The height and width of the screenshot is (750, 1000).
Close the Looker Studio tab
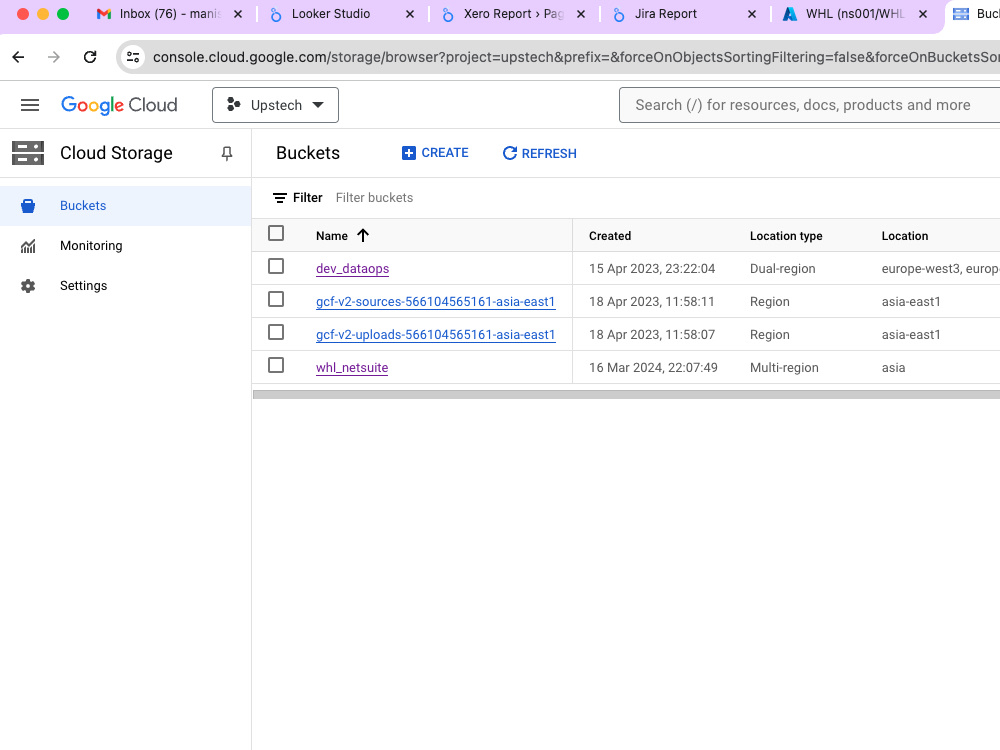point(410,14)
